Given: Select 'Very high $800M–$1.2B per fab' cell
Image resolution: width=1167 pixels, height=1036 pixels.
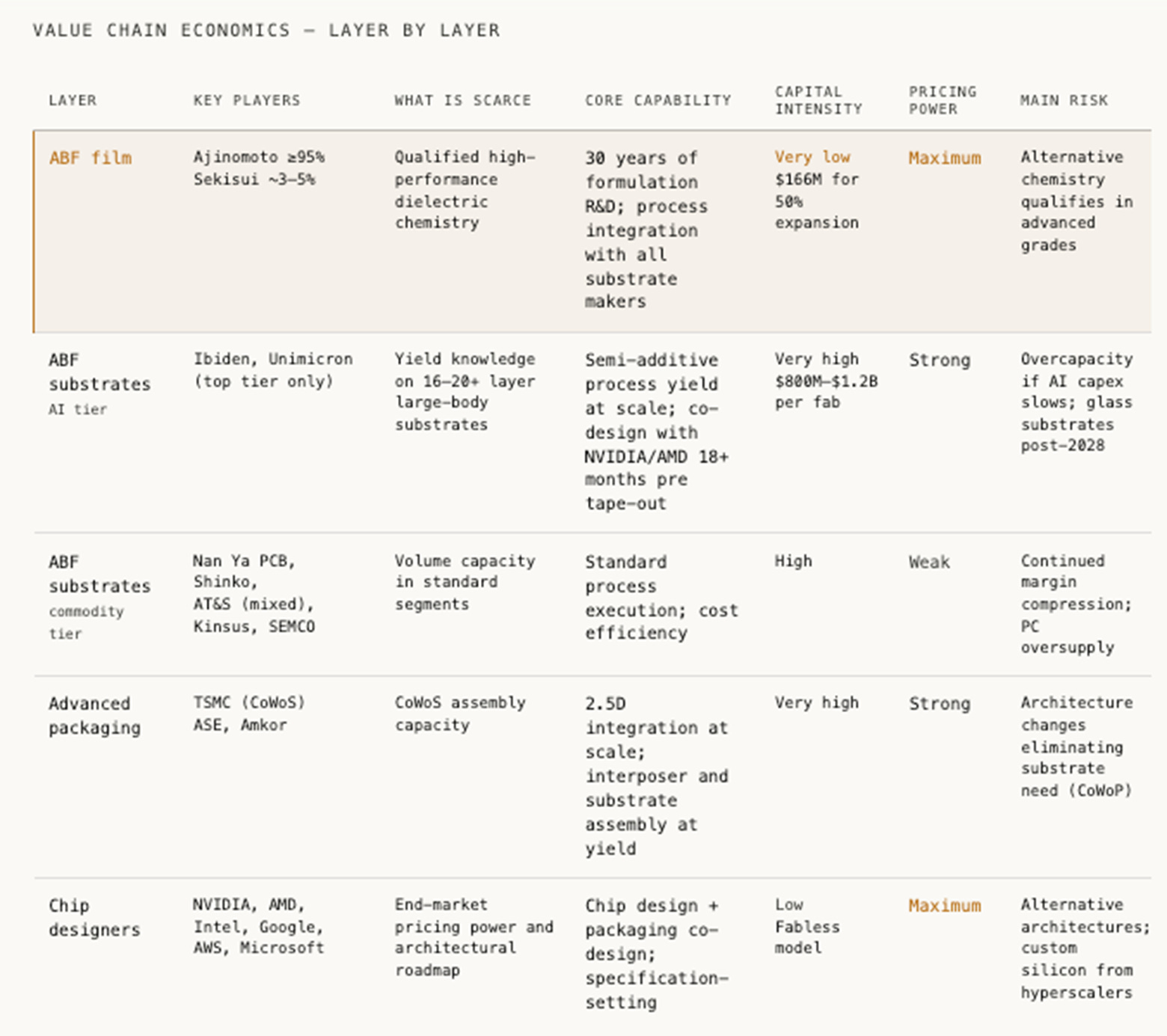Looking at the screenshot, I should point(827,381).
